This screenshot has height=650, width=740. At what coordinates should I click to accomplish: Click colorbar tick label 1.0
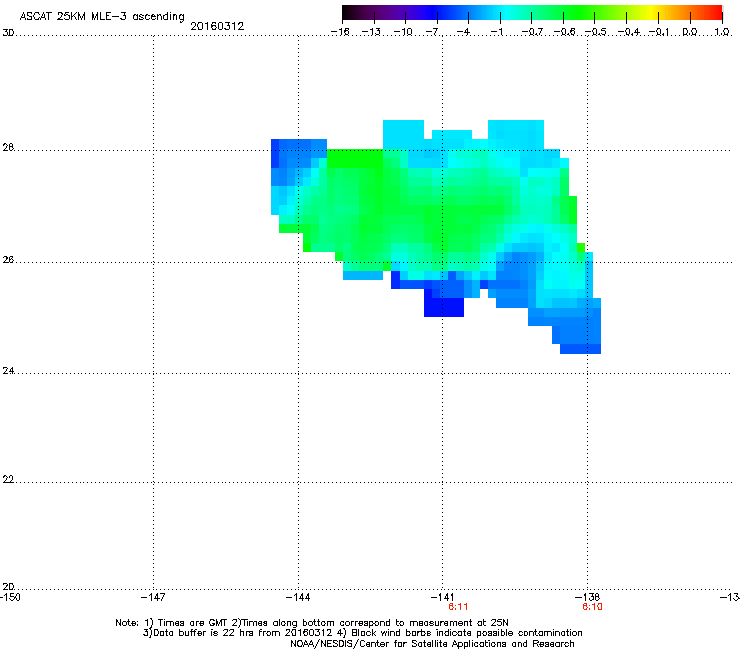[722, 32]
